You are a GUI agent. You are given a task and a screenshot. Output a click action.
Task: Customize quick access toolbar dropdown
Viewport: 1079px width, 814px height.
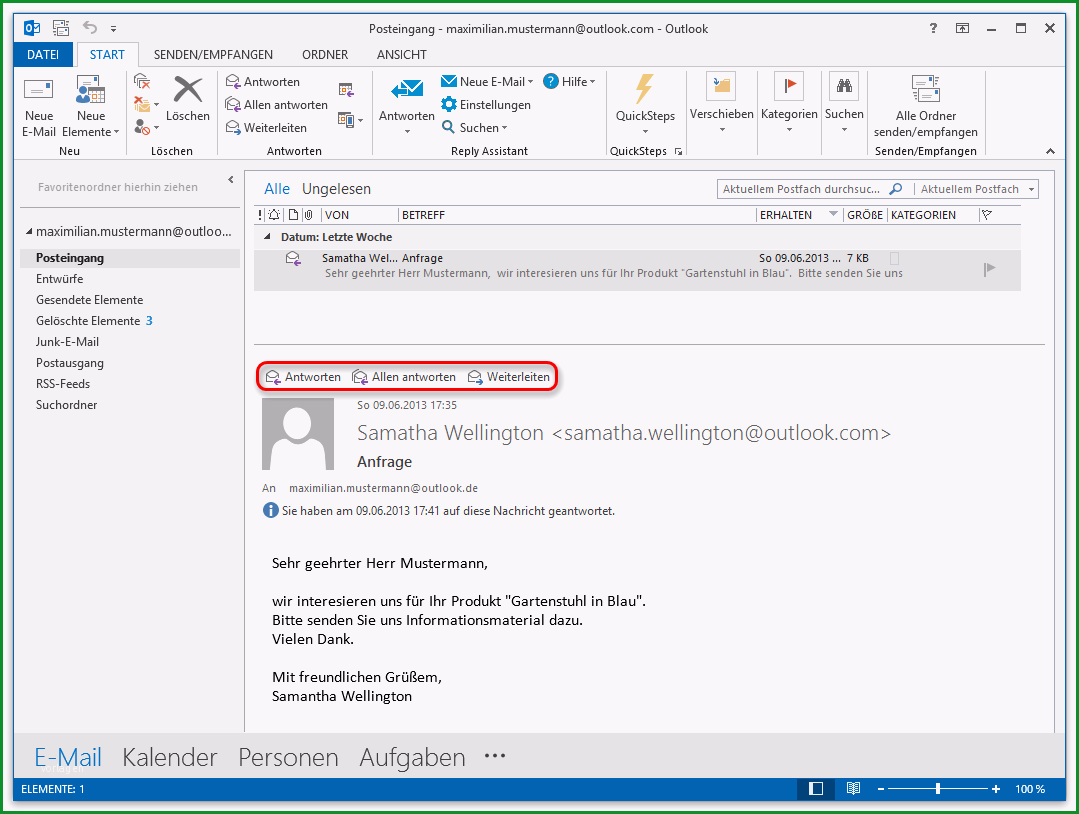point(114,29)
